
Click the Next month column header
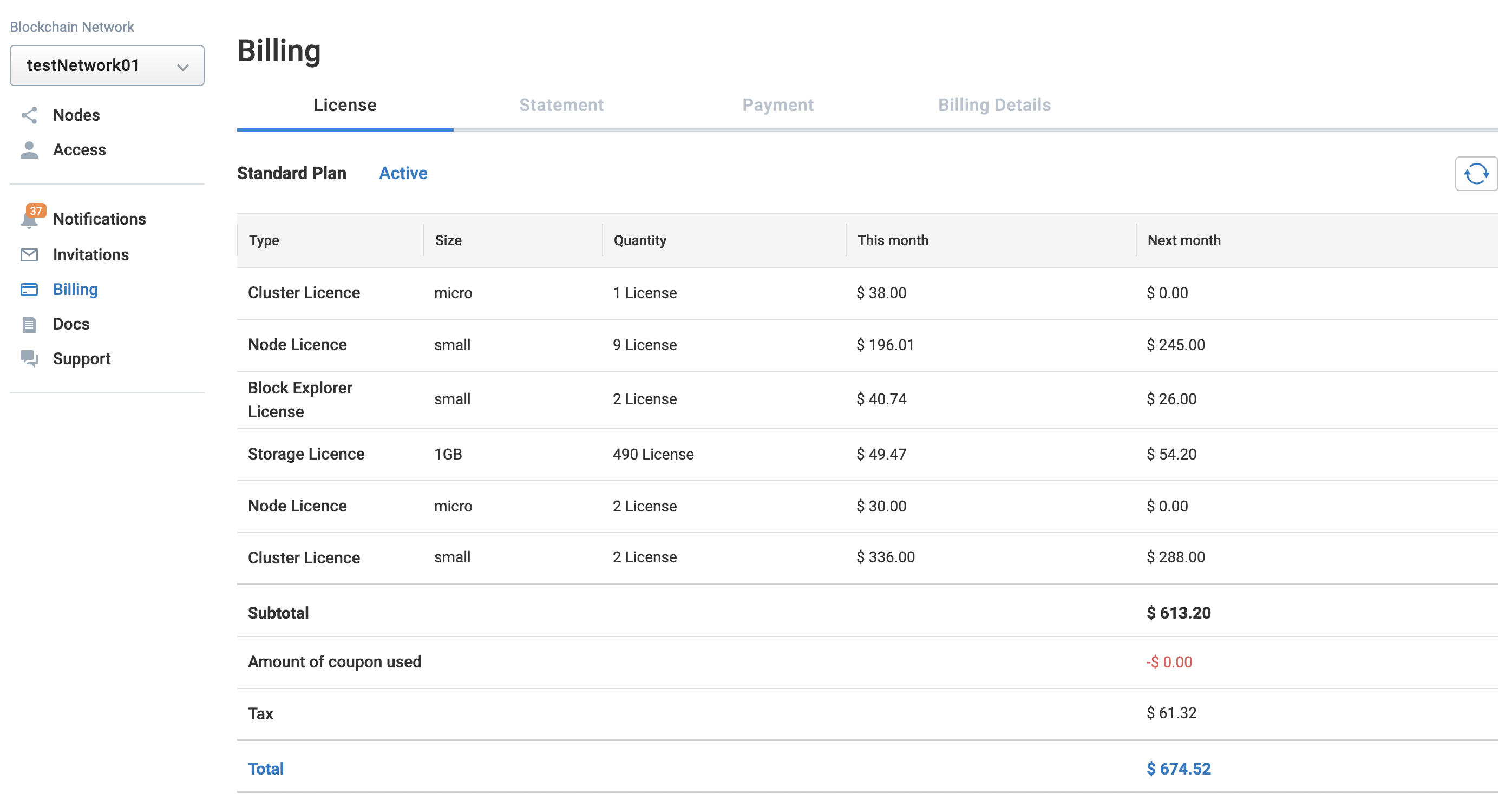[1184, 240]
